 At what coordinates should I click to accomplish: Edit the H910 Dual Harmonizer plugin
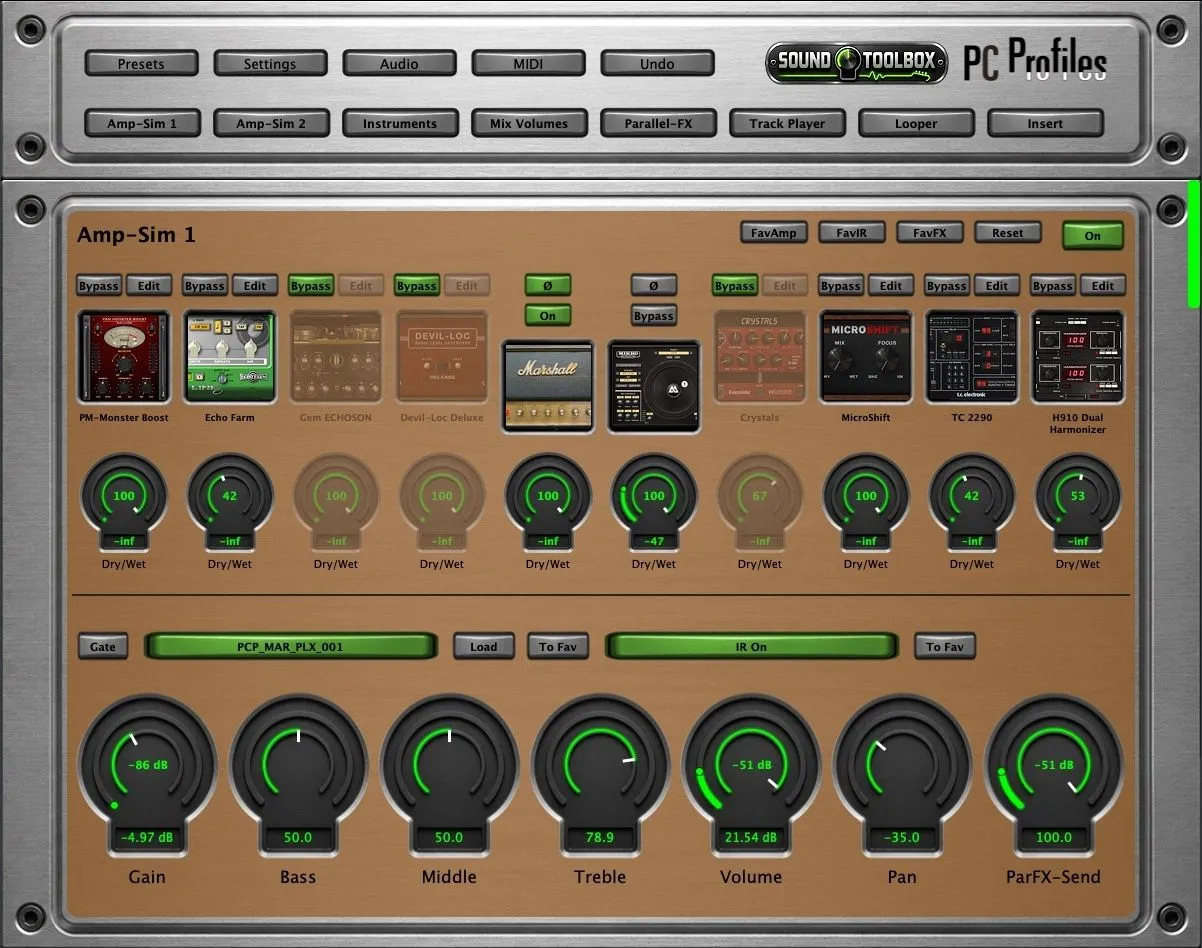[x=1103, y=286]
